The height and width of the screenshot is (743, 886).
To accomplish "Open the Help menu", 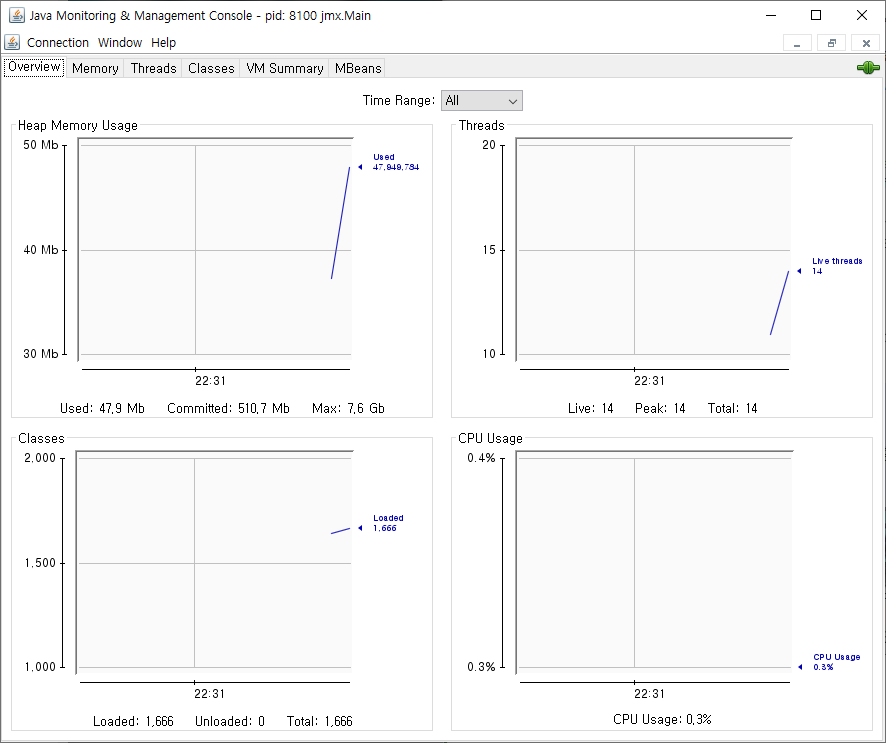I will (163, 42).
